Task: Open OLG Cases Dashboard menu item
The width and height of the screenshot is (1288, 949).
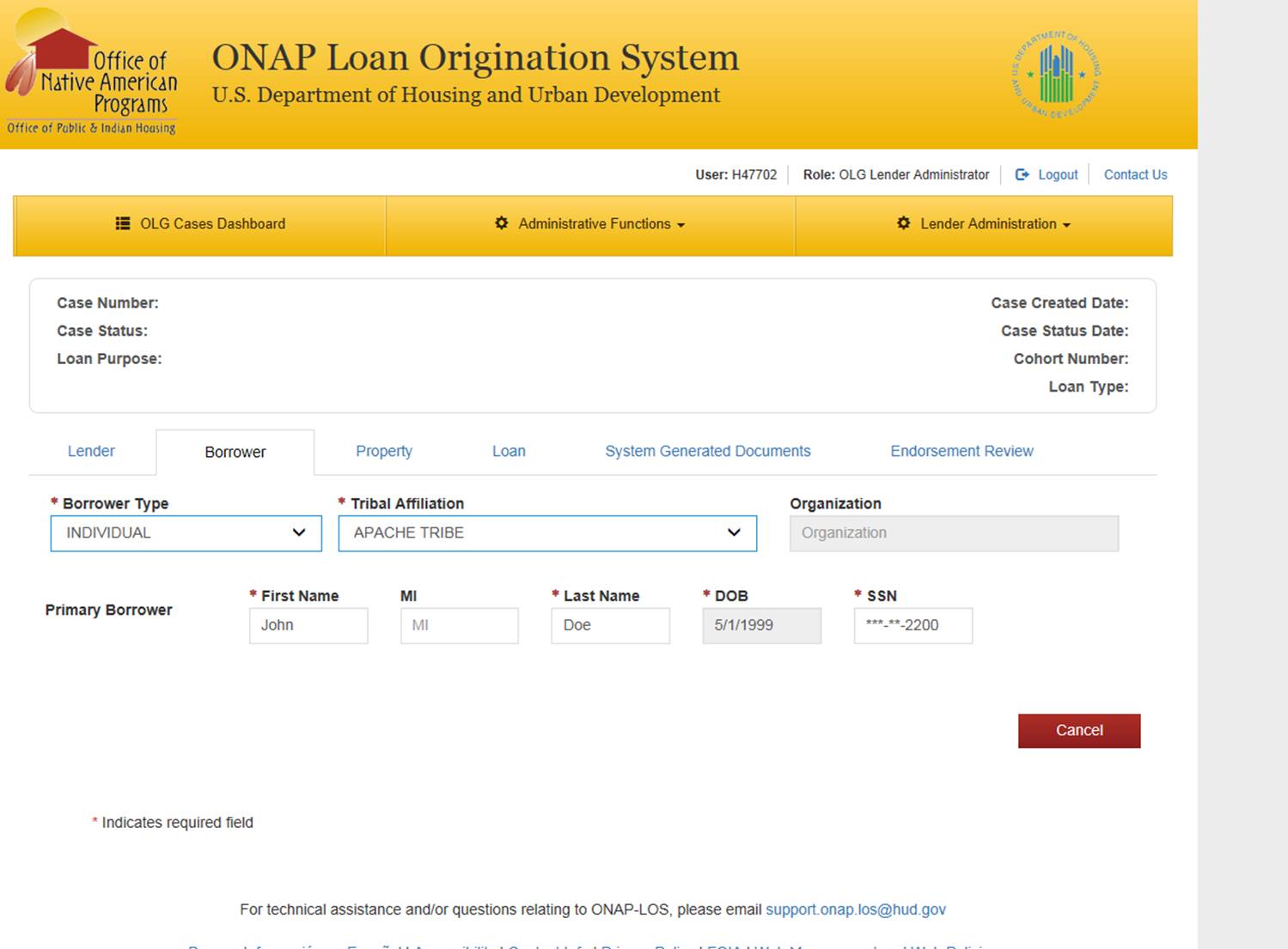Action: tap(200, 224)
